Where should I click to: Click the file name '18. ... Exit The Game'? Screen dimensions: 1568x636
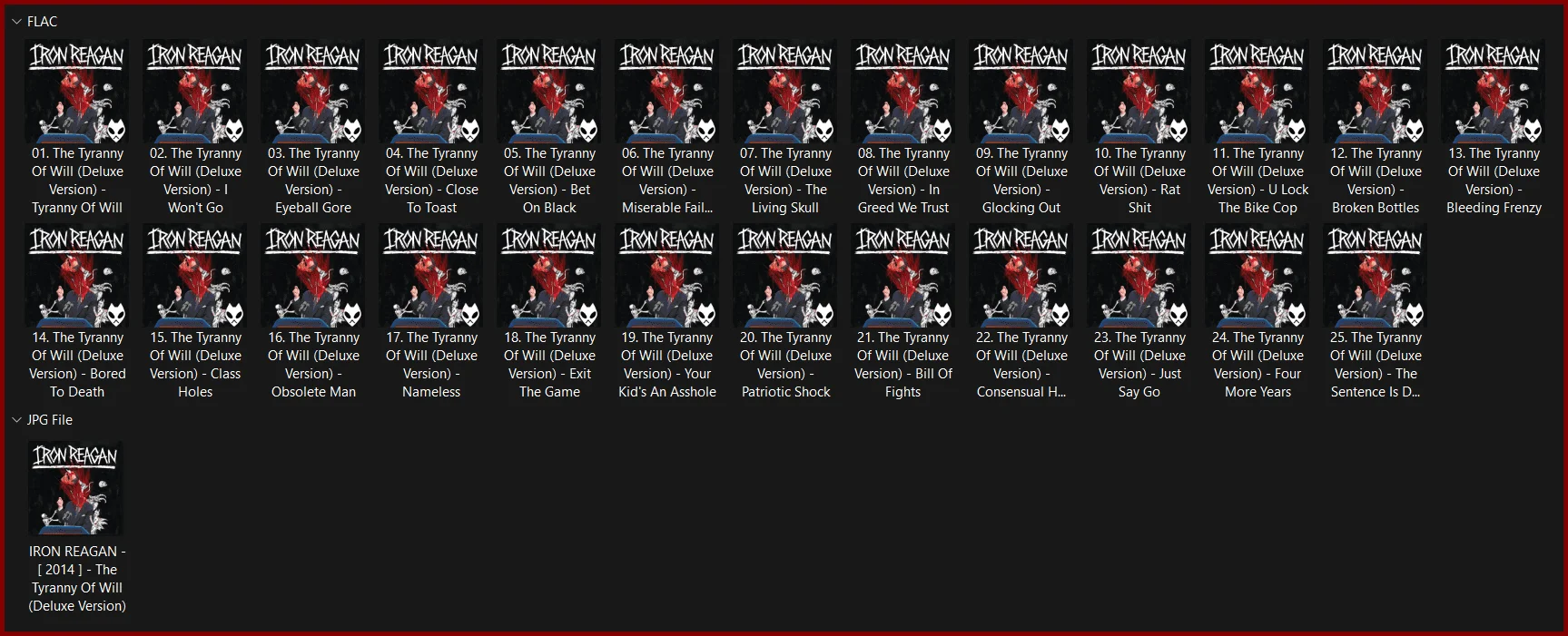click(549, 365)
